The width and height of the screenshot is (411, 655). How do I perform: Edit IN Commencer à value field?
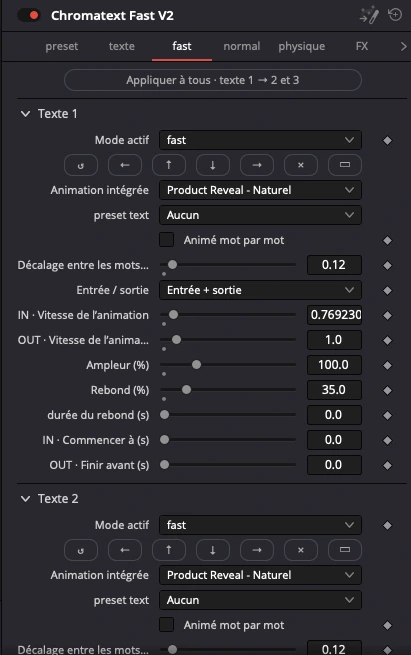(x=334, y=440)
